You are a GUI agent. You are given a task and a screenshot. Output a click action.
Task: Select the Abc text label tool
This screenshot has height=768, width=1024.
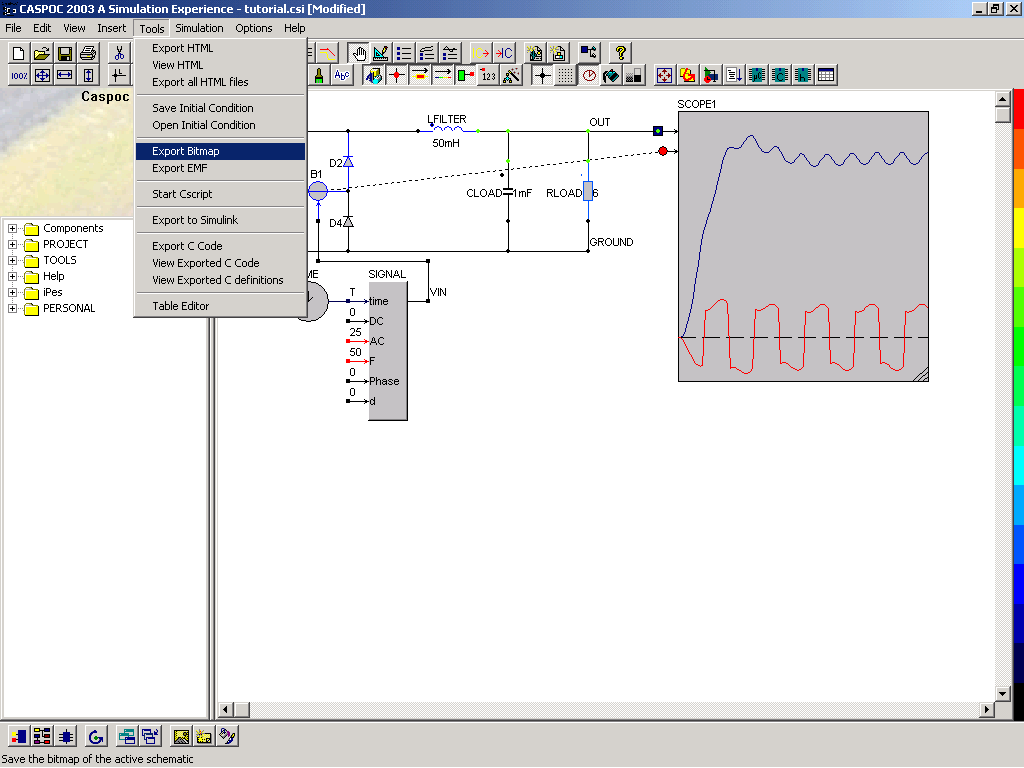[x=342, y=75]
